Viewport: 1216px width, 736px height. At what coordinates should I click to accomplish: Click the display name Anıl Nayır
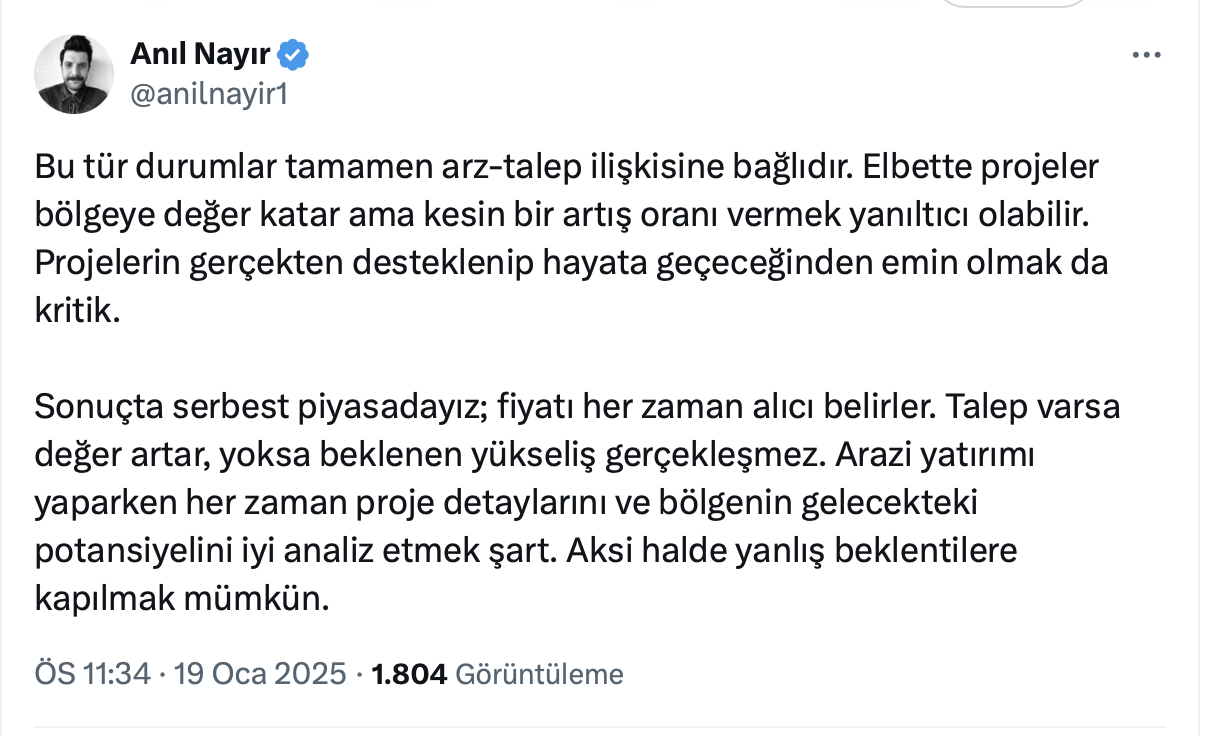pyautogui.click(x=202, y=55)
